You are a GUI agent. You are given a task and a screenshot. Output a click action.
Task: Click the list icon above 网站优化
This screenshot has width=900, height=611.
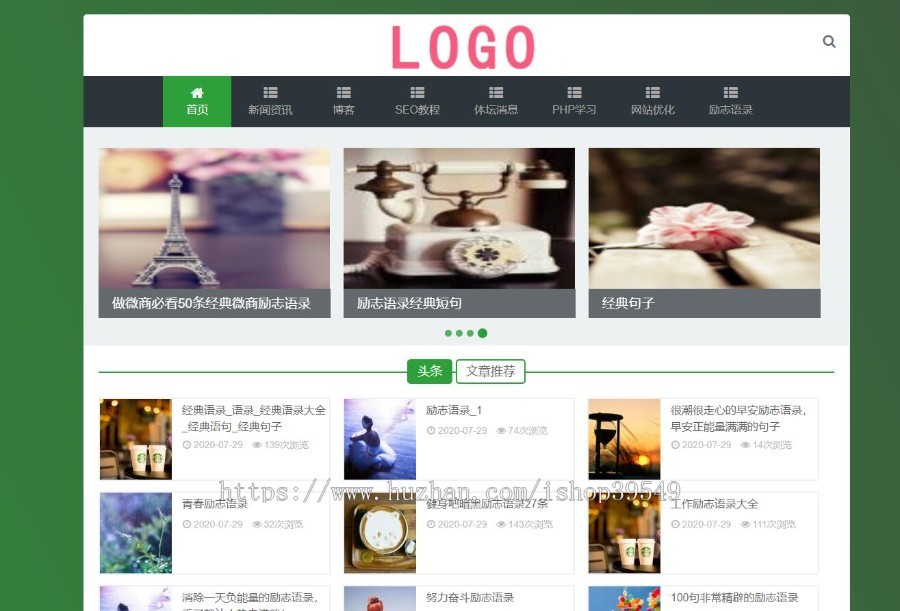[653, 92]
